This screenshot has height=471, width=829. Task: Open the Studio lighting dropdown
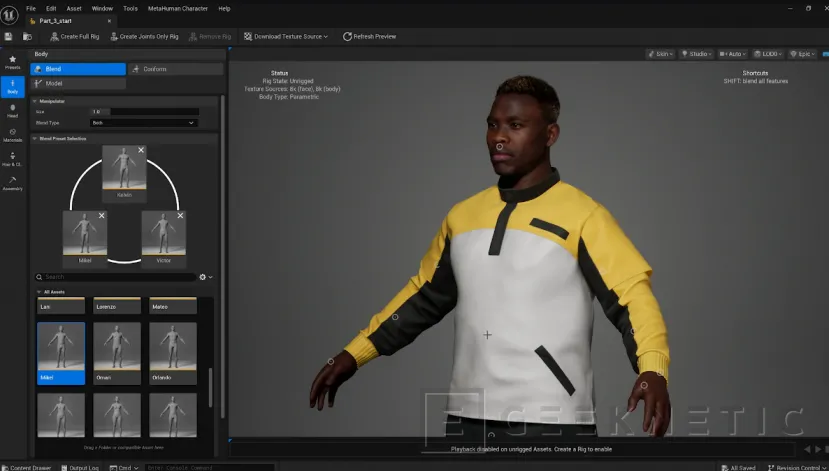(x=696, y=54)
